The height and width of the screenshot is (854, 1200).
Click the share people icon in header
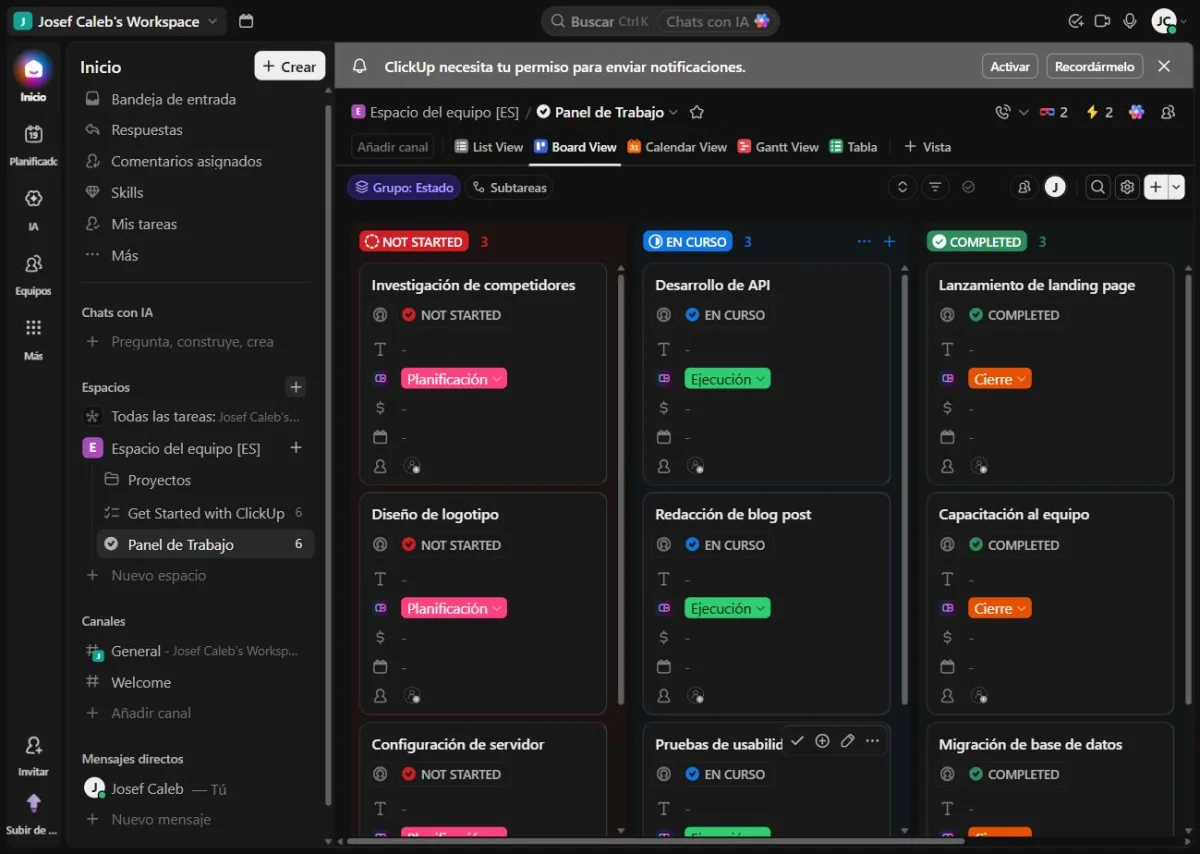click(1168, 112)
